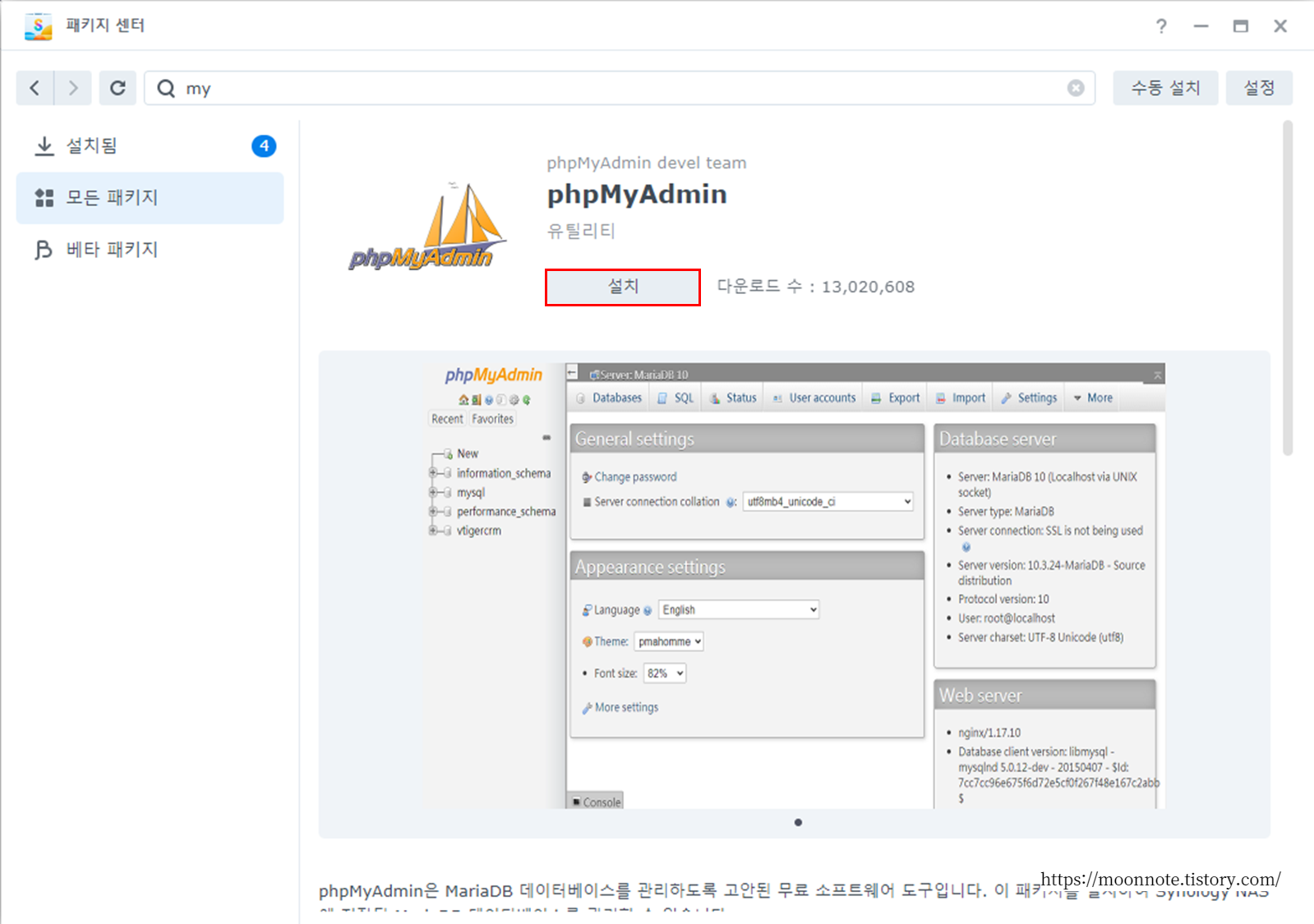Click the utility category label (유틸리티)
The width and height of the screenshot is (1314, 924).
point(581,231)
